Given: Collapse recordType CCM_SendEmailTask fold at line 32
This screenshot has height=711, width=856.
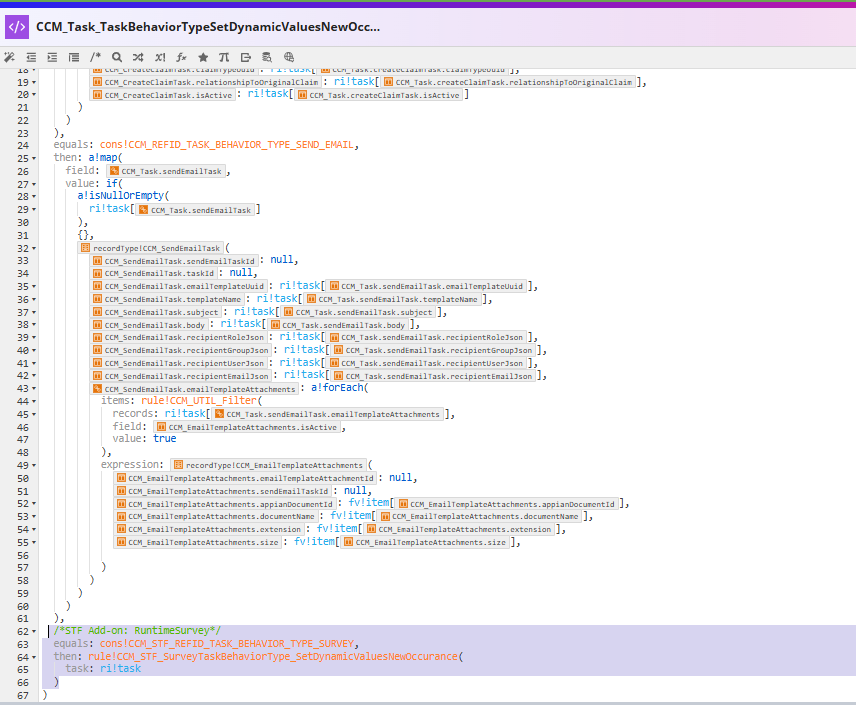Looking at the screenshot, I should (x=34, y=249).
